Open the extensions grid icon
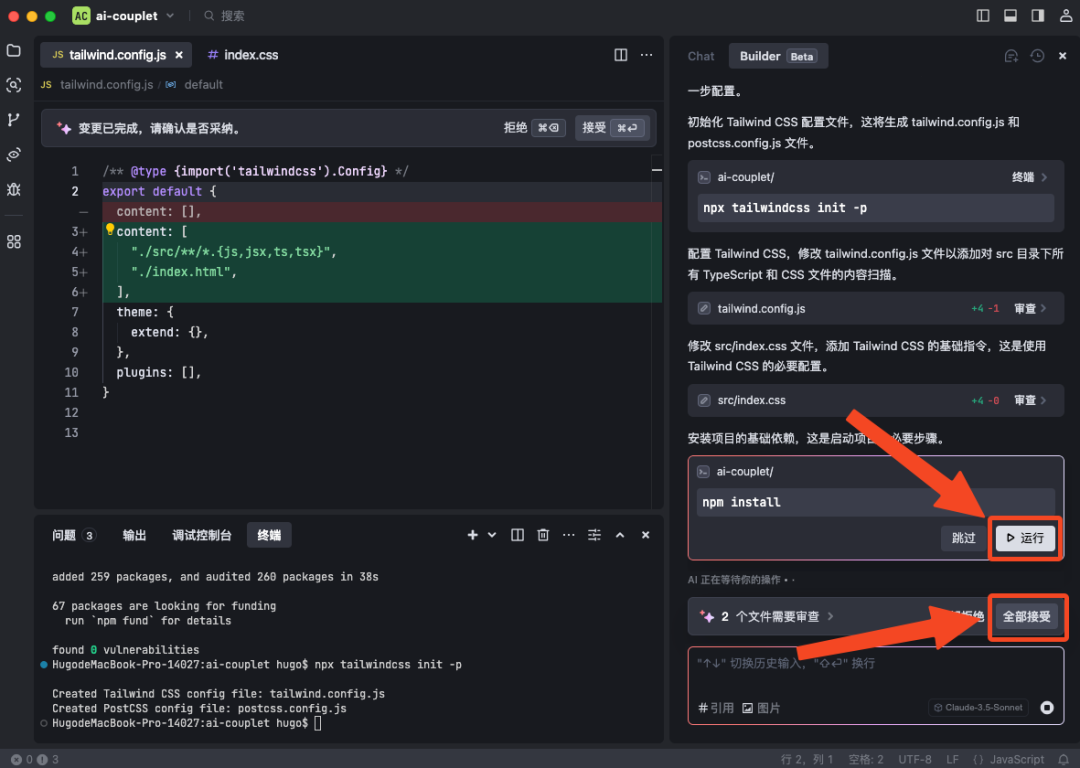1080x768 pixels. pyautogui.click(x=14, y=242)
